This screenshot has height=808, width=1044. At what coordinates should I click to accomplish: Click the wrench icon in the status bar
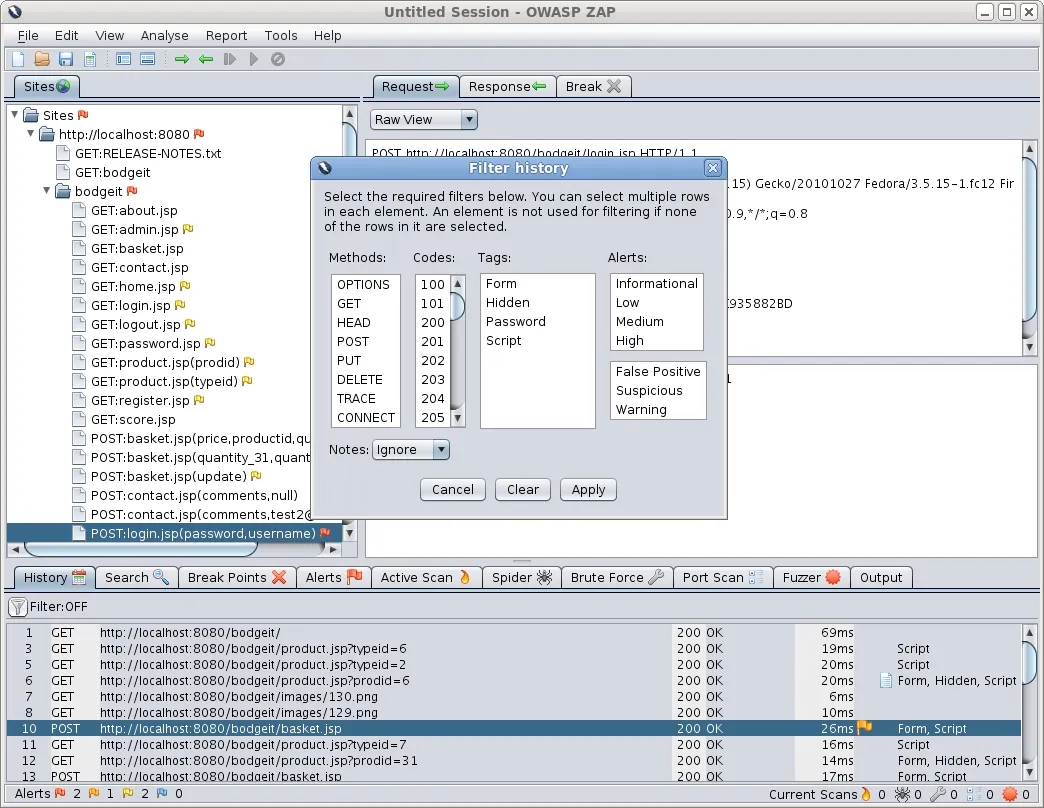pos(937,793)
